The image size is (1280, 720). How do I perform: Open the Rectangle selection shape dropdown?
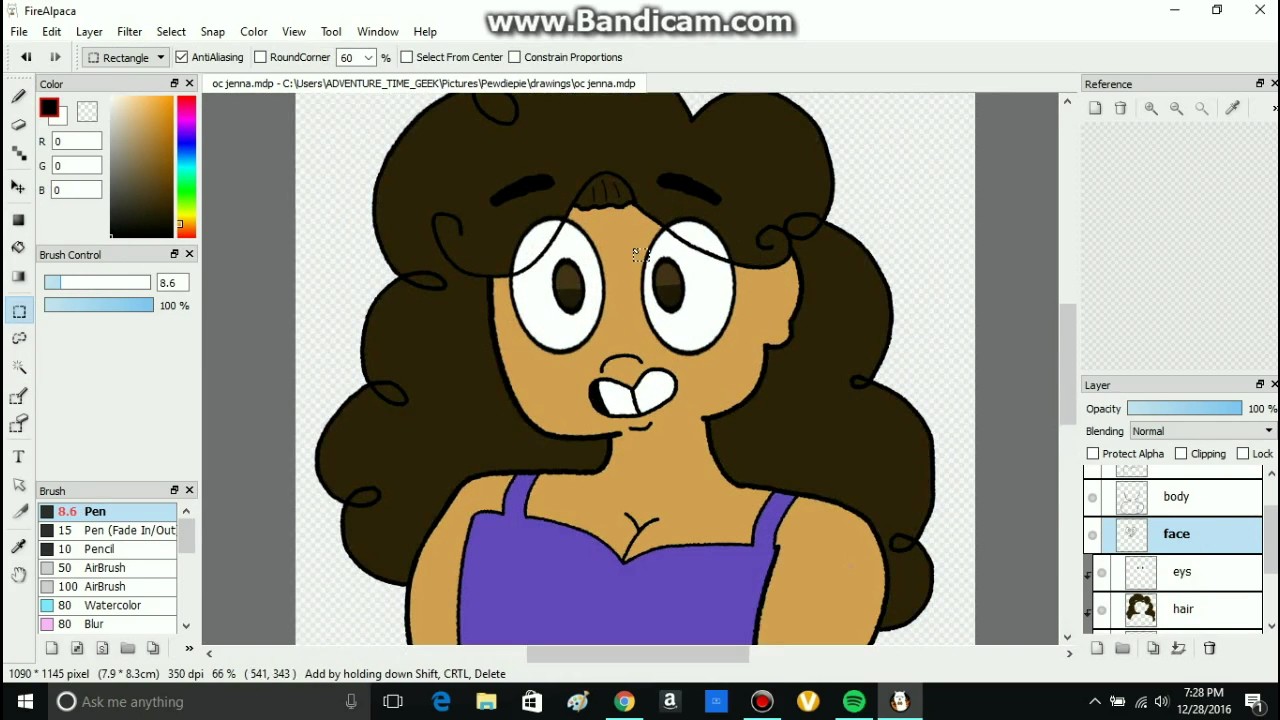(x=125, y=57)
